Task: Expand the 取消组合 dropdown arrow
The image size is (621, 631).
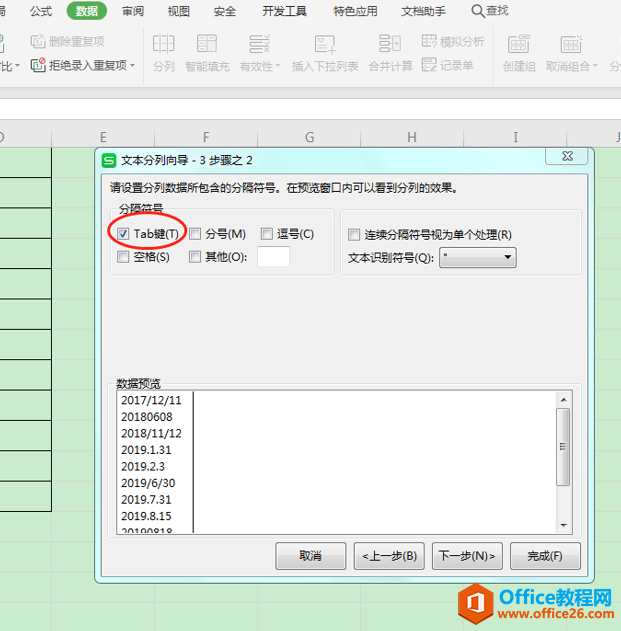Action: pos(595,66)
